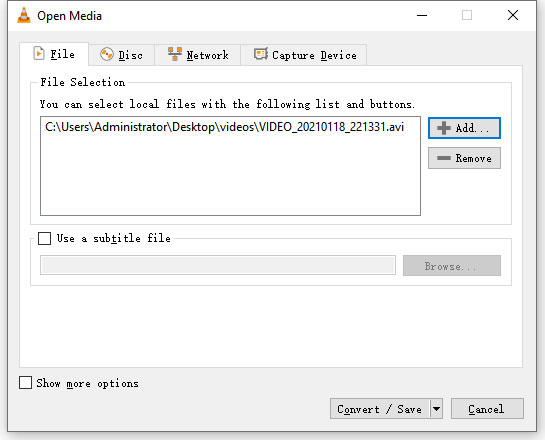
Task: Expand the Convert / Save dropdown arrow
Action: (x=436, y=409)
